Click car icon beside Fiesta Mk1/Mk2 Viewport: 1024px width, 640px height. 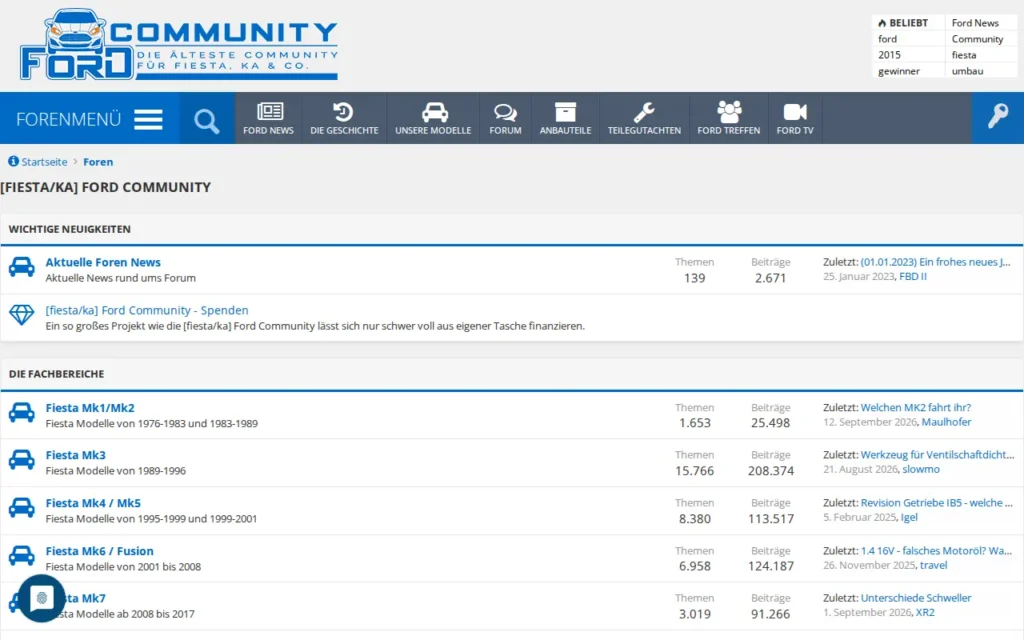point(22,413)
